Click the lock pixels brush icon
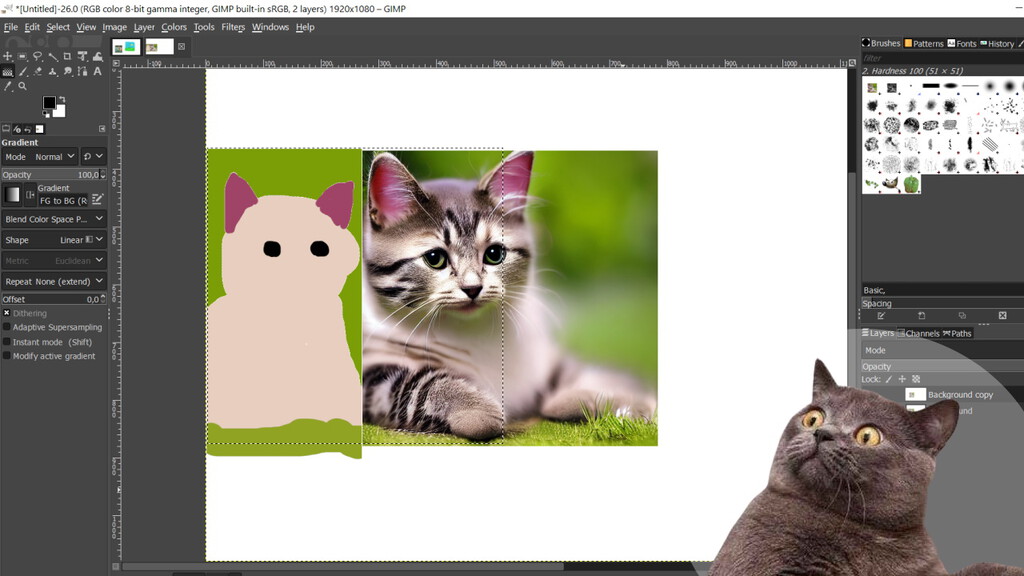This screenshot has width=1024, height=576. 888,380
